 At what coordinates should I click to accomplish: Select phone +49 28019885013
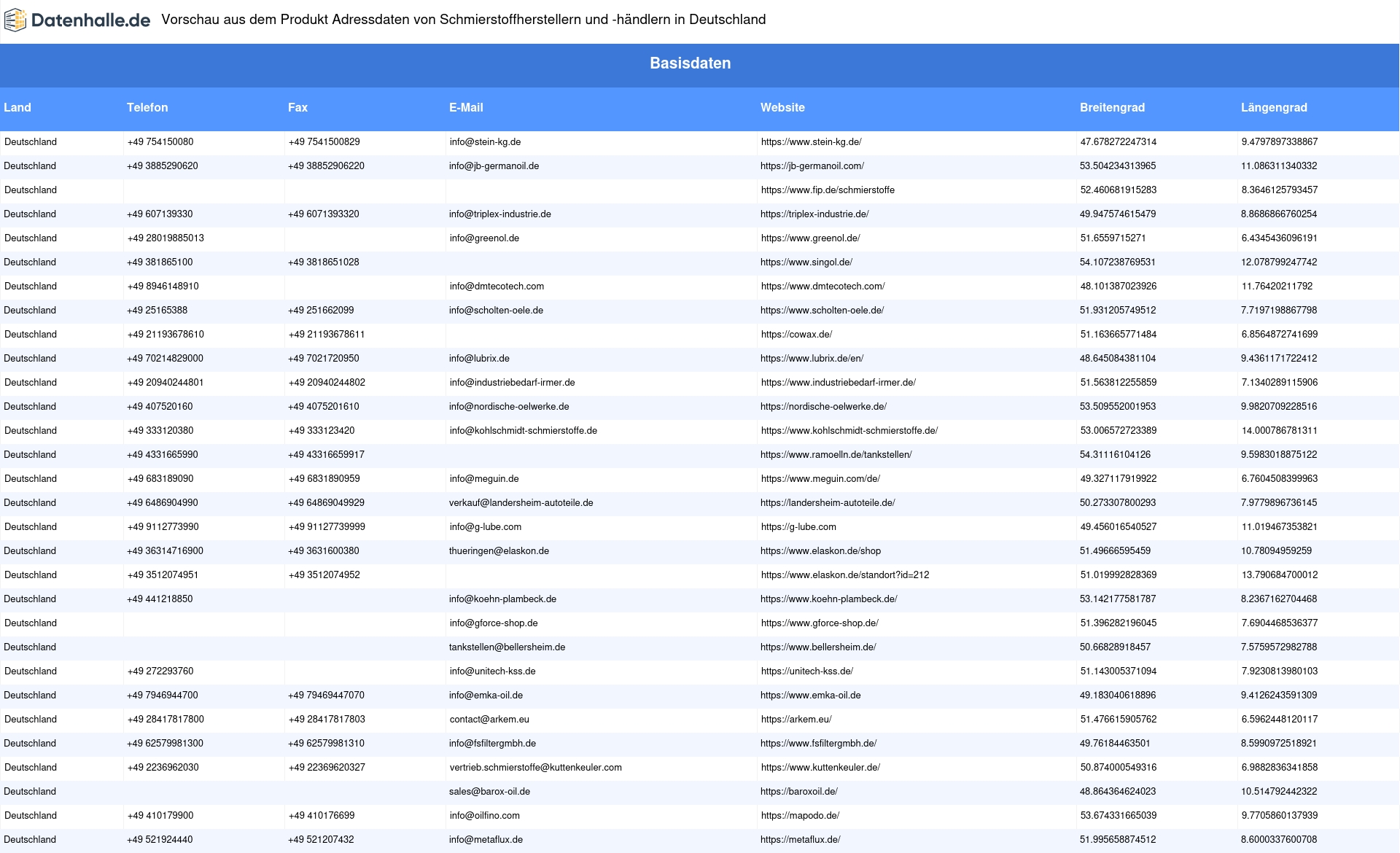166,238
